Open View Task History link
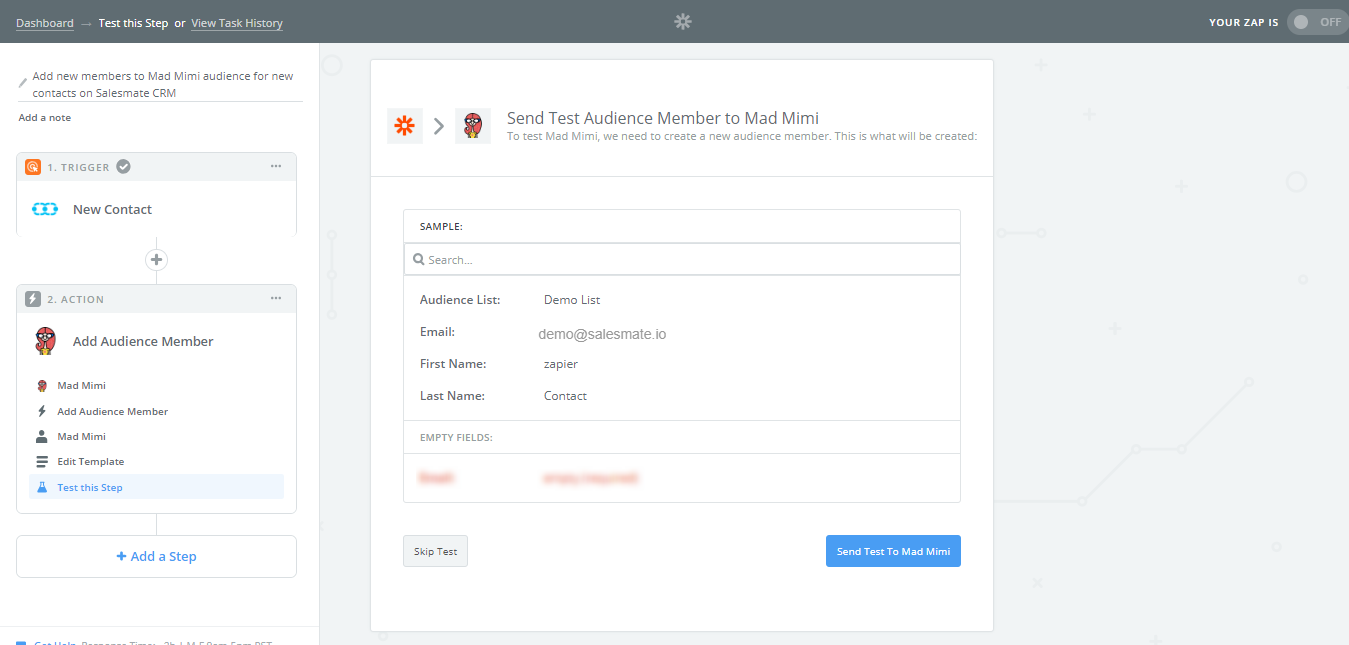This screenshot has height=645, width=1349. (237, 23)
